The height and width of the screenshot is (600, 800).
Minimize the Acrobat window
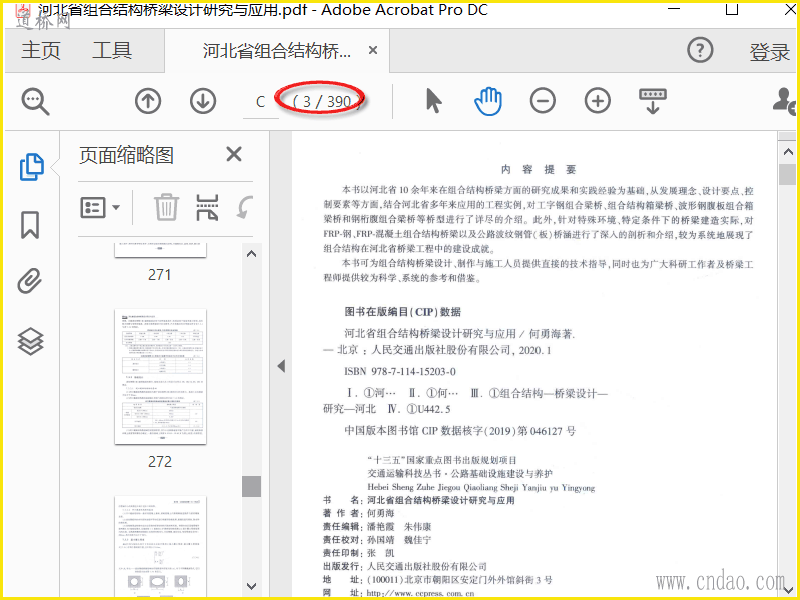[x=674, y=10]
